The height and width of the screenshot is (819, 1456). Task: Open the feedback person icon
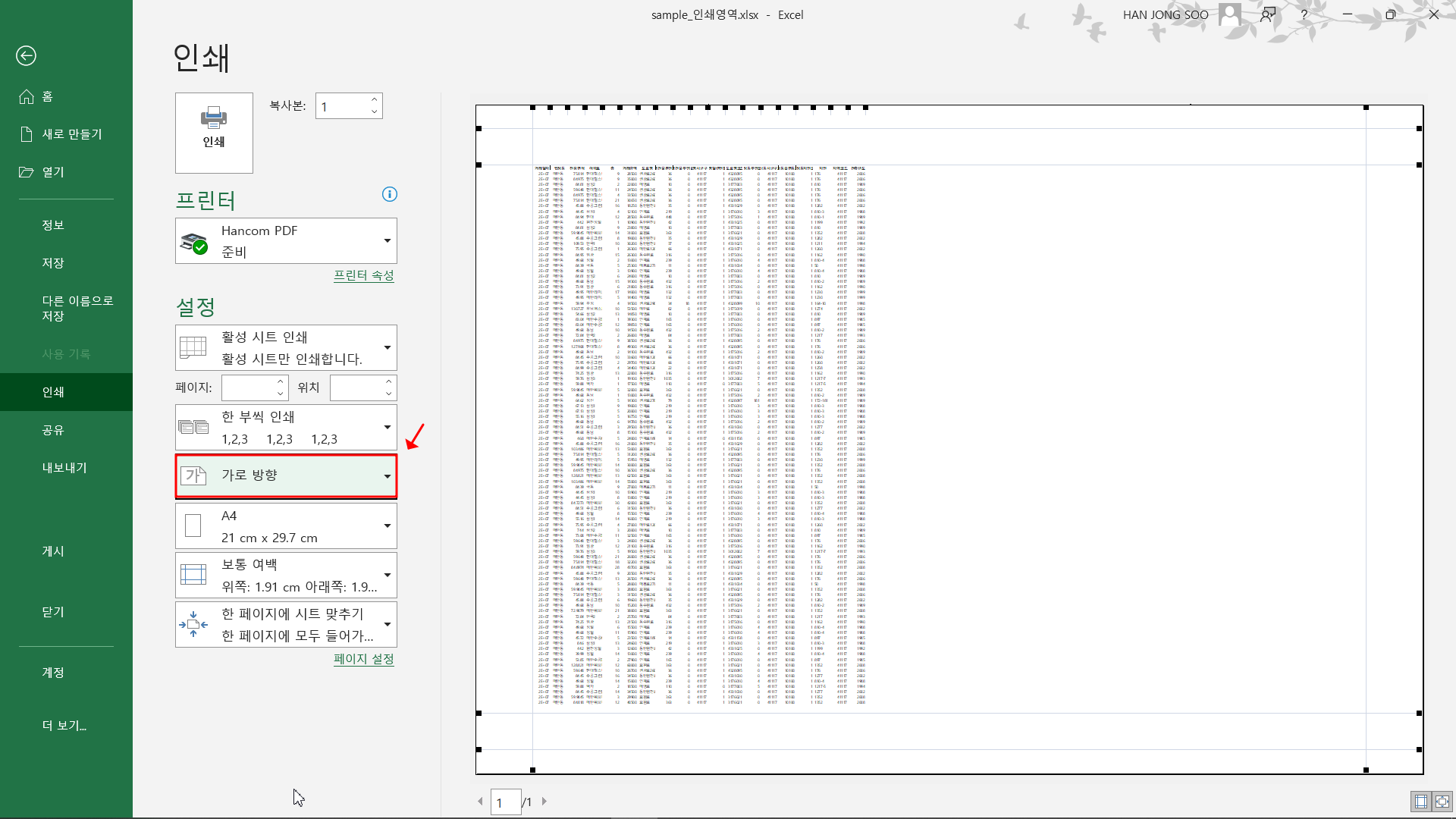(x=1267, y=14)
